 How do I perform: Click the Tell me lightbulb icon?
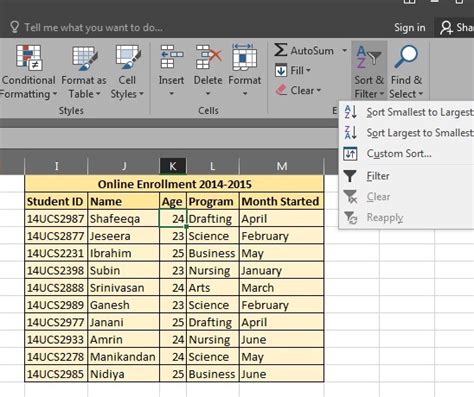[x=14, y=27]
